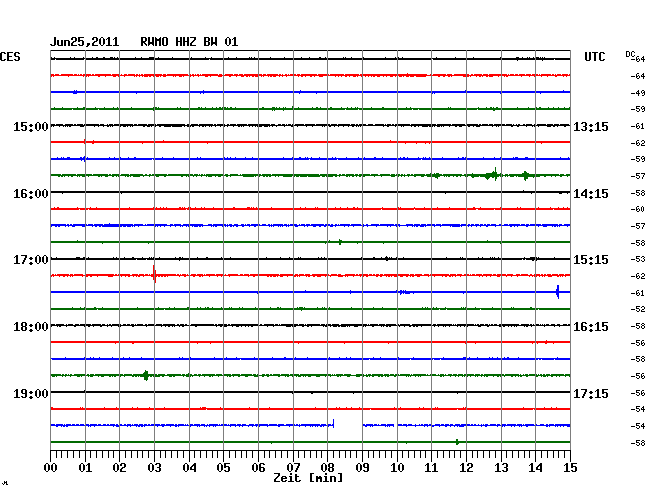650x494 pixels.
Task: Click the DC offset value -53
Action: pos(638,259)
